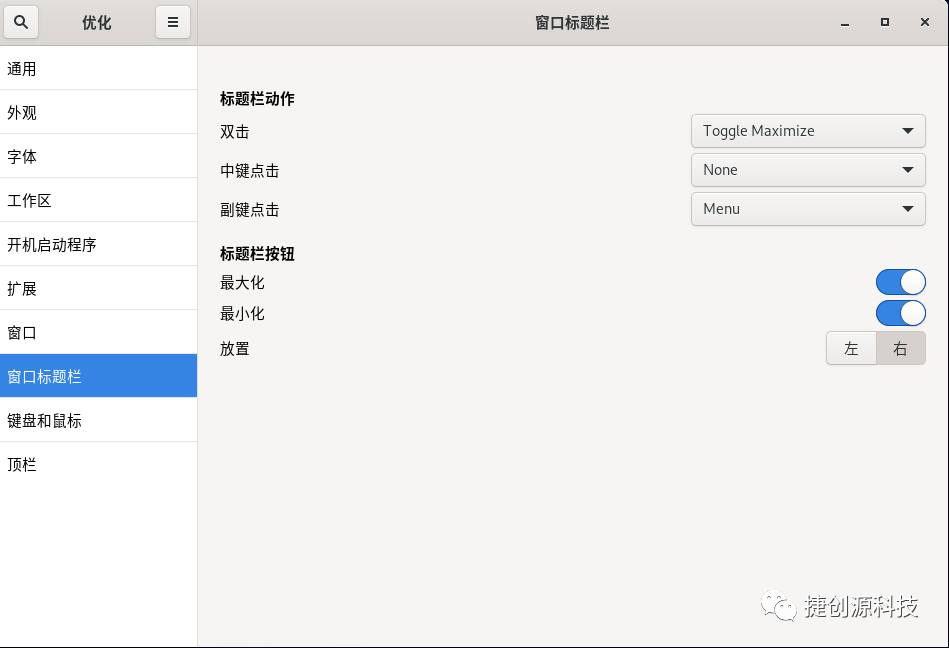
Task: Toggle the 最大化 titlebar button switch
Action: [901, 282]
